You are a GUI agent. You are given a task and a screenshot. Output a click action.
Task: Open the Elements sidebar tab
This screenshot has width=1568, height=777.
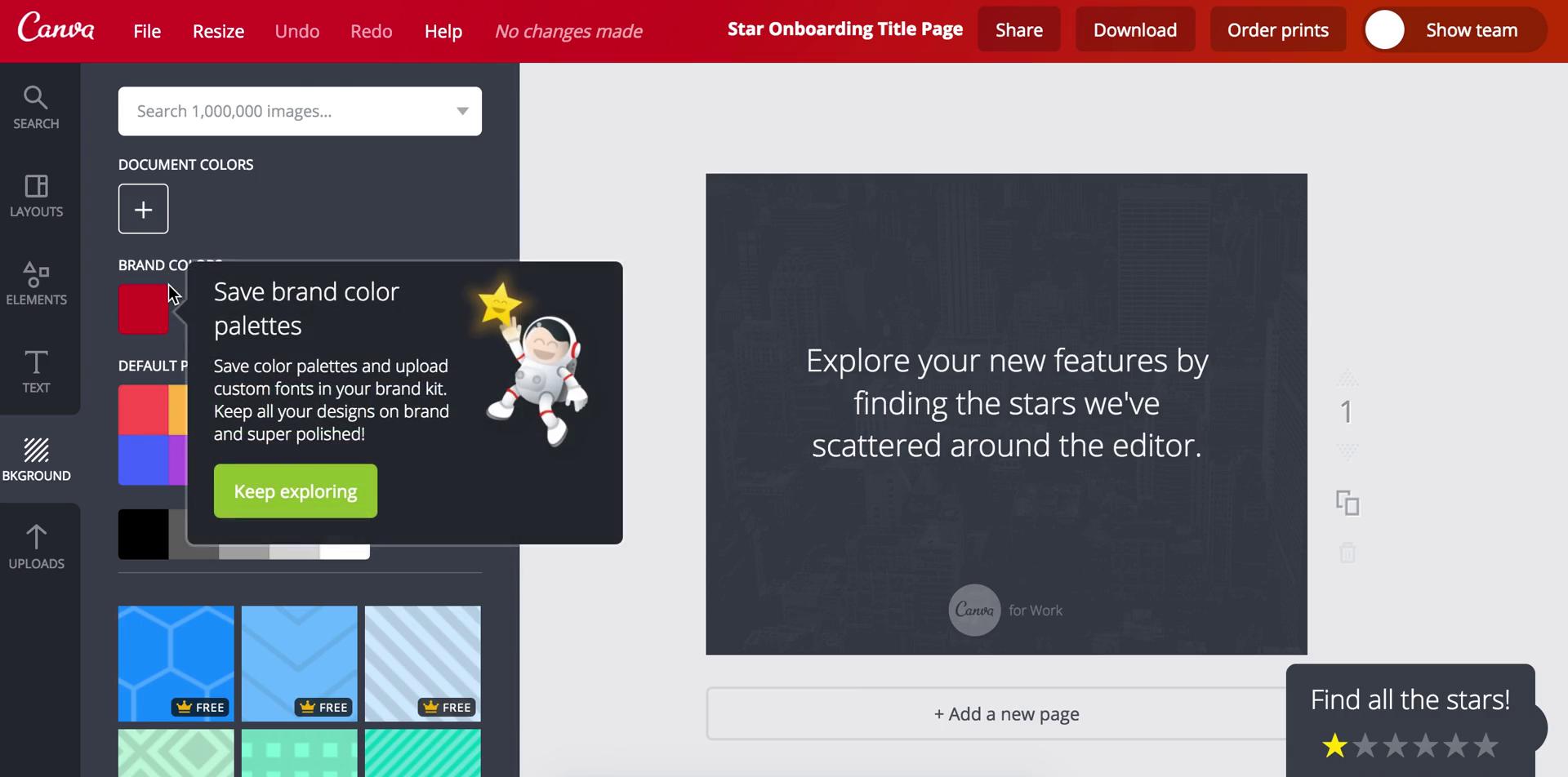tap(36, 283)
